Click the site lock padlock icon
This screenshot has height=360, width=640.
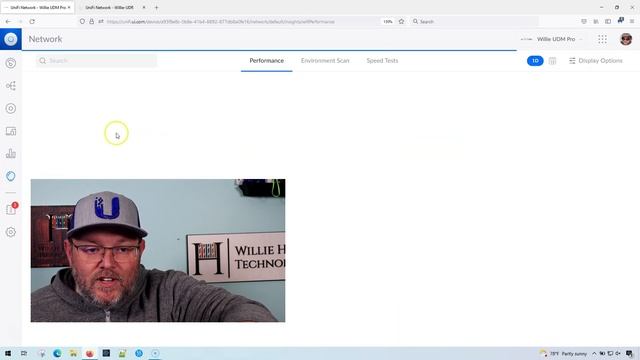point(91,22)
